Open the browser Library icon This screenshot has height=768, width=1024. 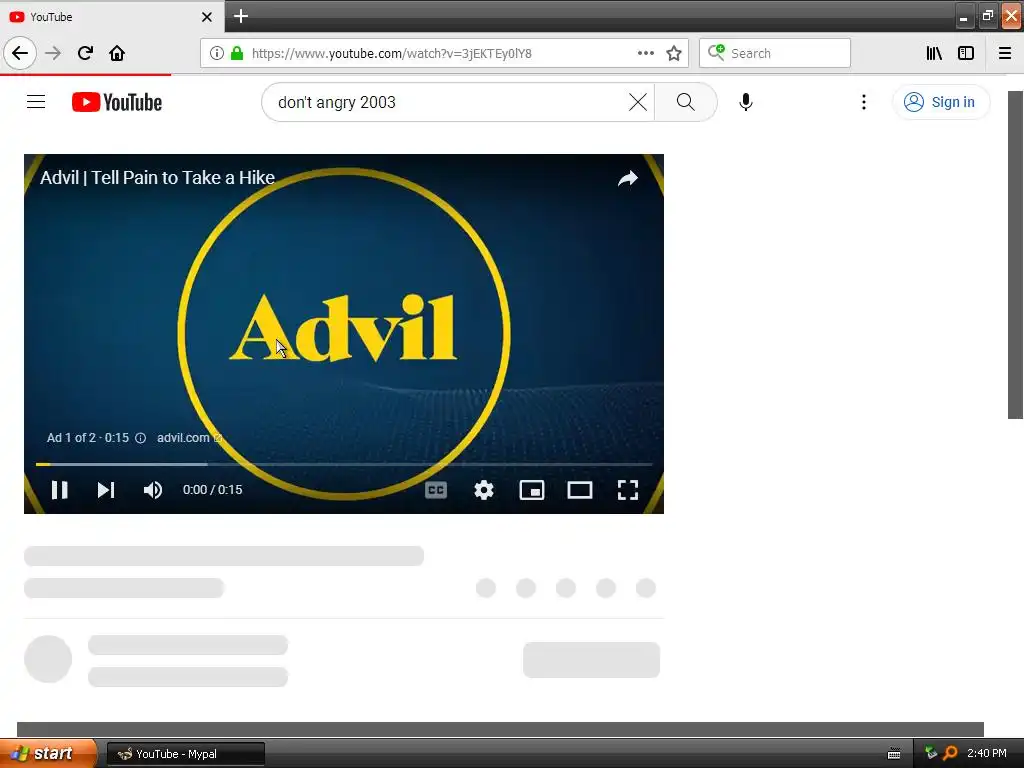934,53
